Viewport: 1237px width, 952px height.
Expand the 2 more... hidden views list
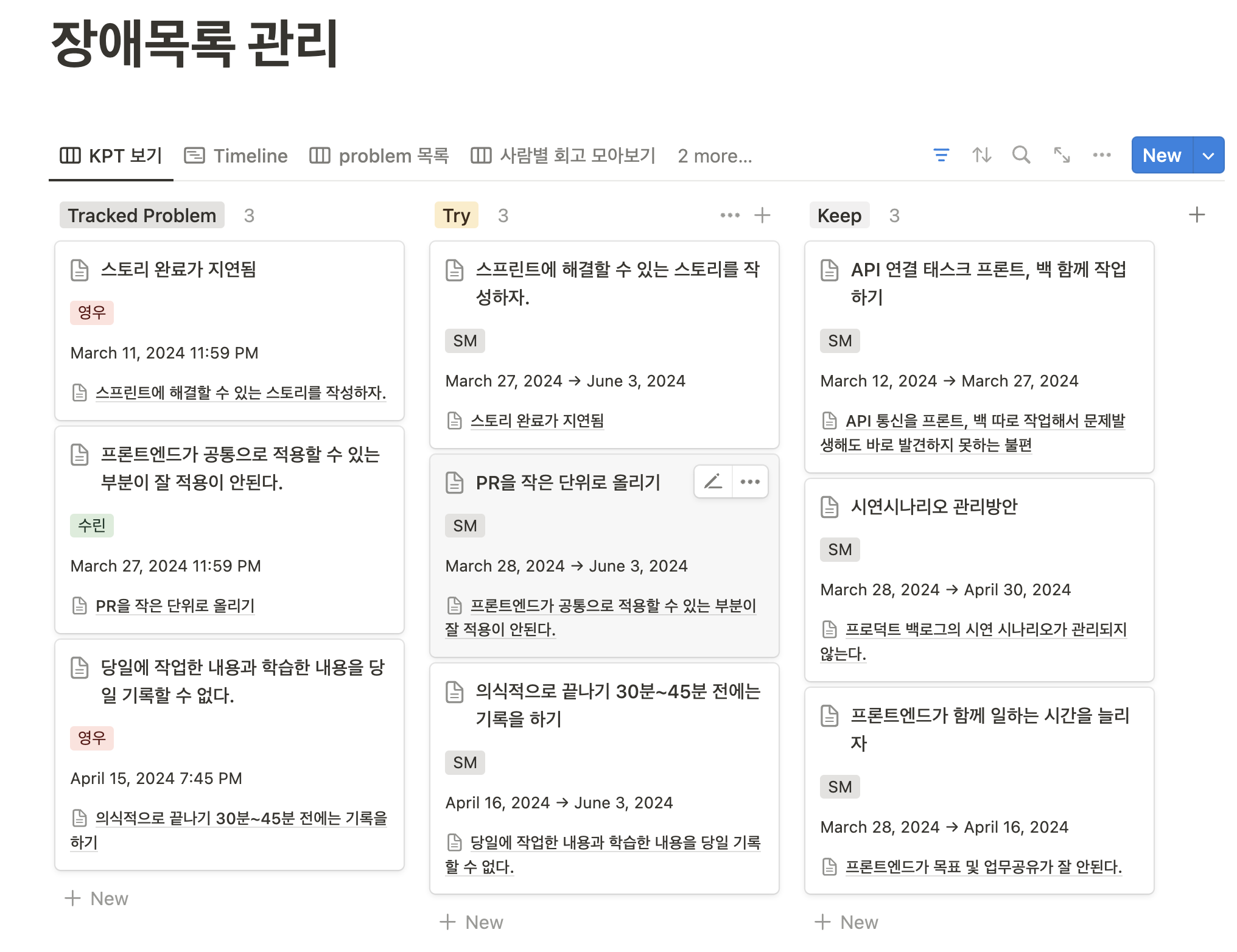715,156
